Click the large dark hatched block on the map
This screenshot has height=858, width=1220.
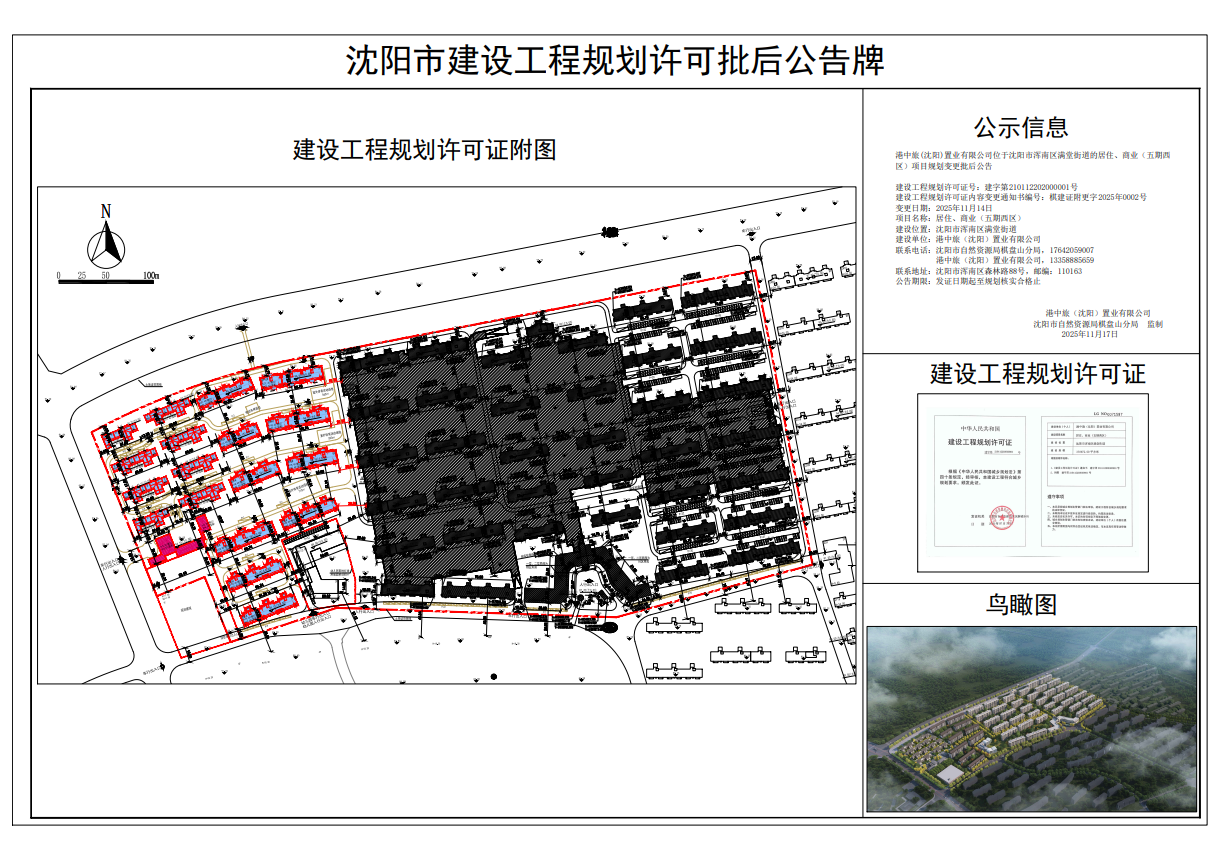(480, 450)
